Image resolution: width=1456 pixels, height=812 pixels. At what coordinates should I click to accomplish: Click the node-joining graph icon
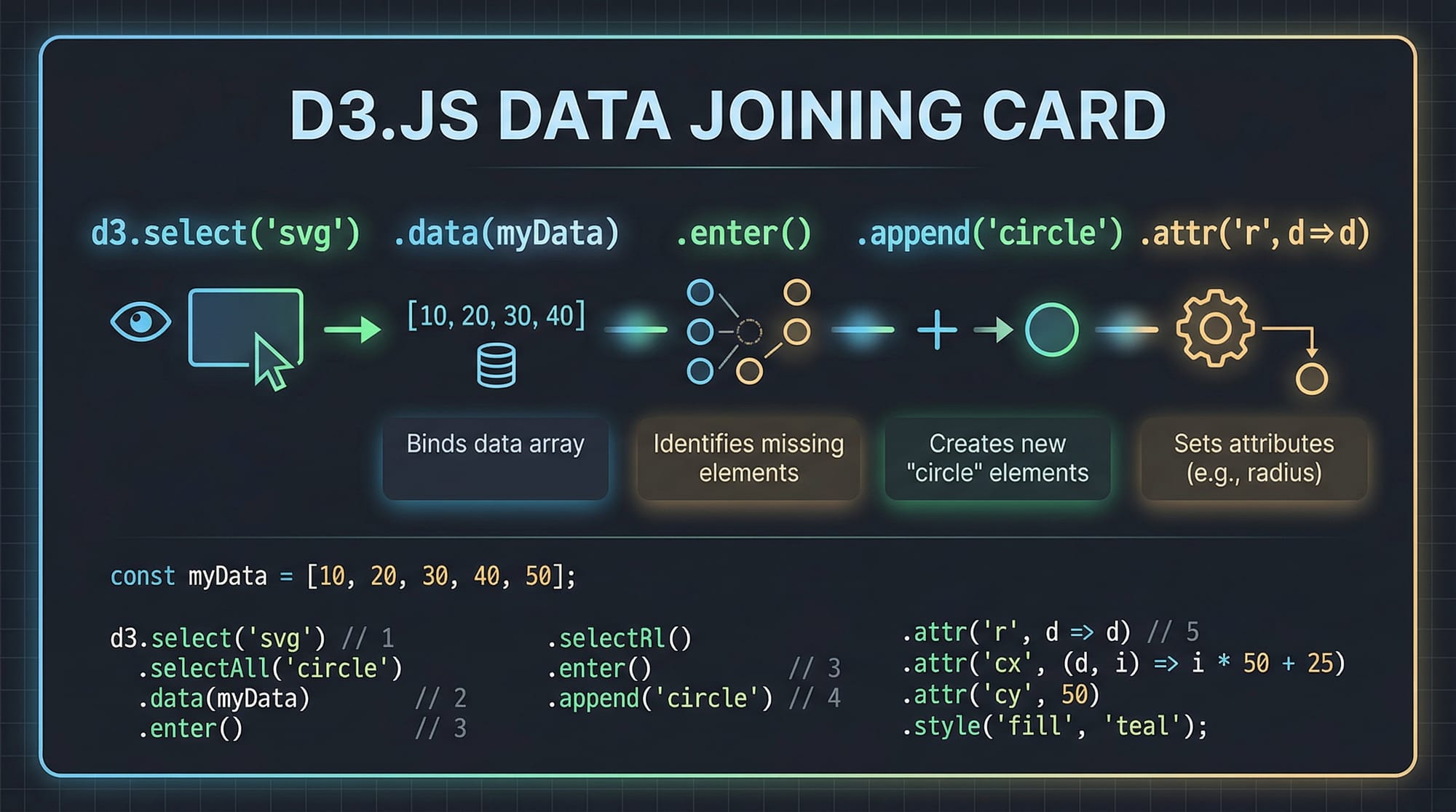tap(748, 331)
